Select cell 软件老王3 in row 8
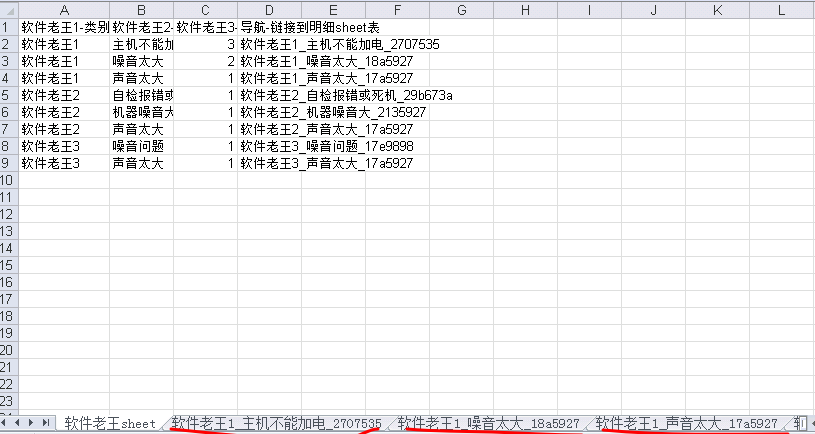815x434 pixels. click(64, 146)
